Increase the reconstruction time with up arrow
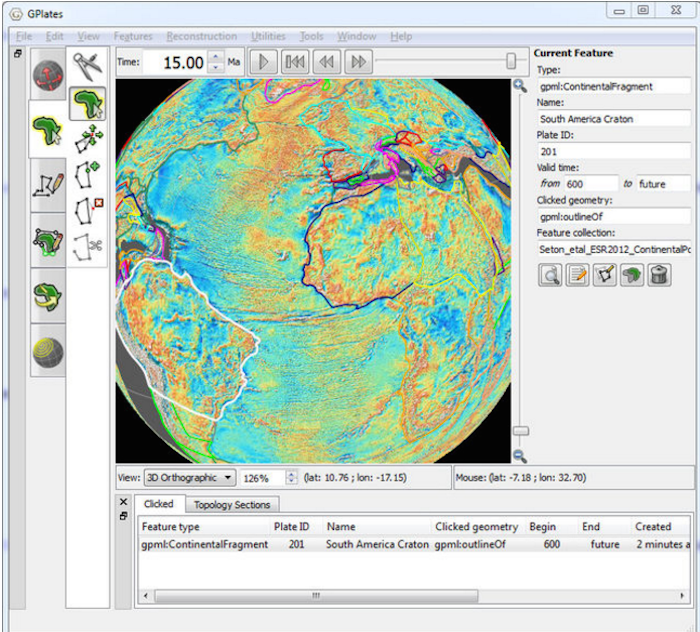 pyautogui.click(x=217, y=57)
